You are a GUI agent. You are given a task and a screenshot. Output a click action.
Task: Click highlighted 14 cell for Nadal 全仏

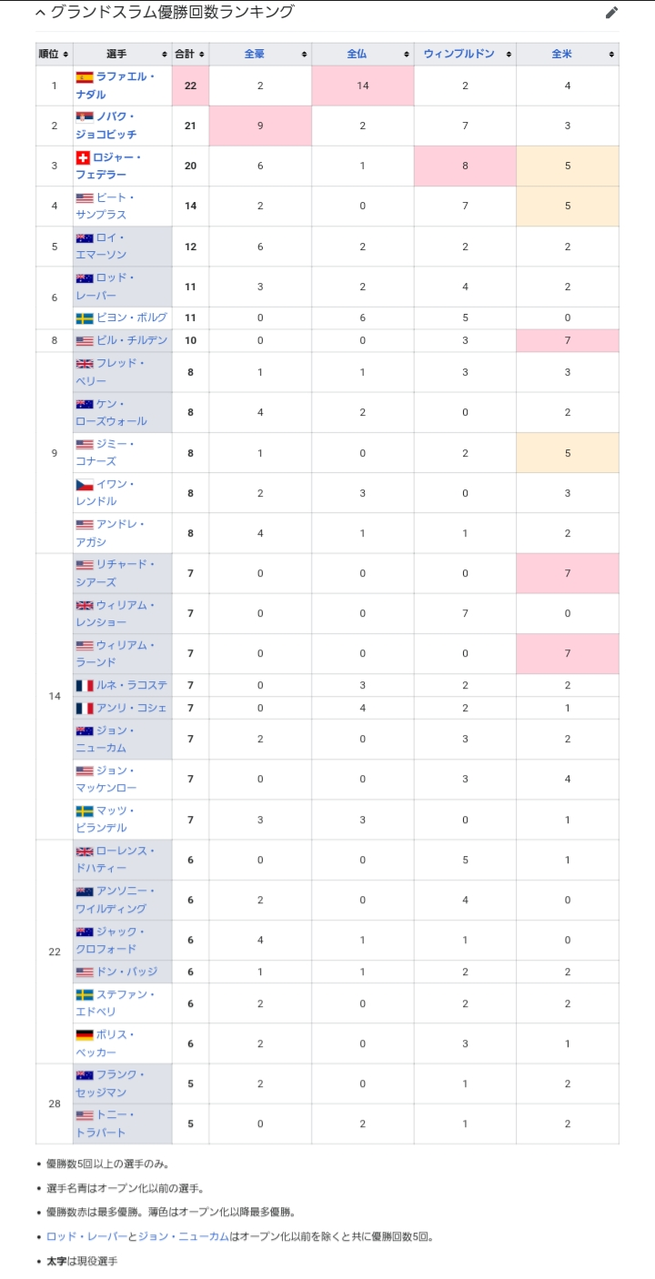pyautogui.click(x=363, y=86)
